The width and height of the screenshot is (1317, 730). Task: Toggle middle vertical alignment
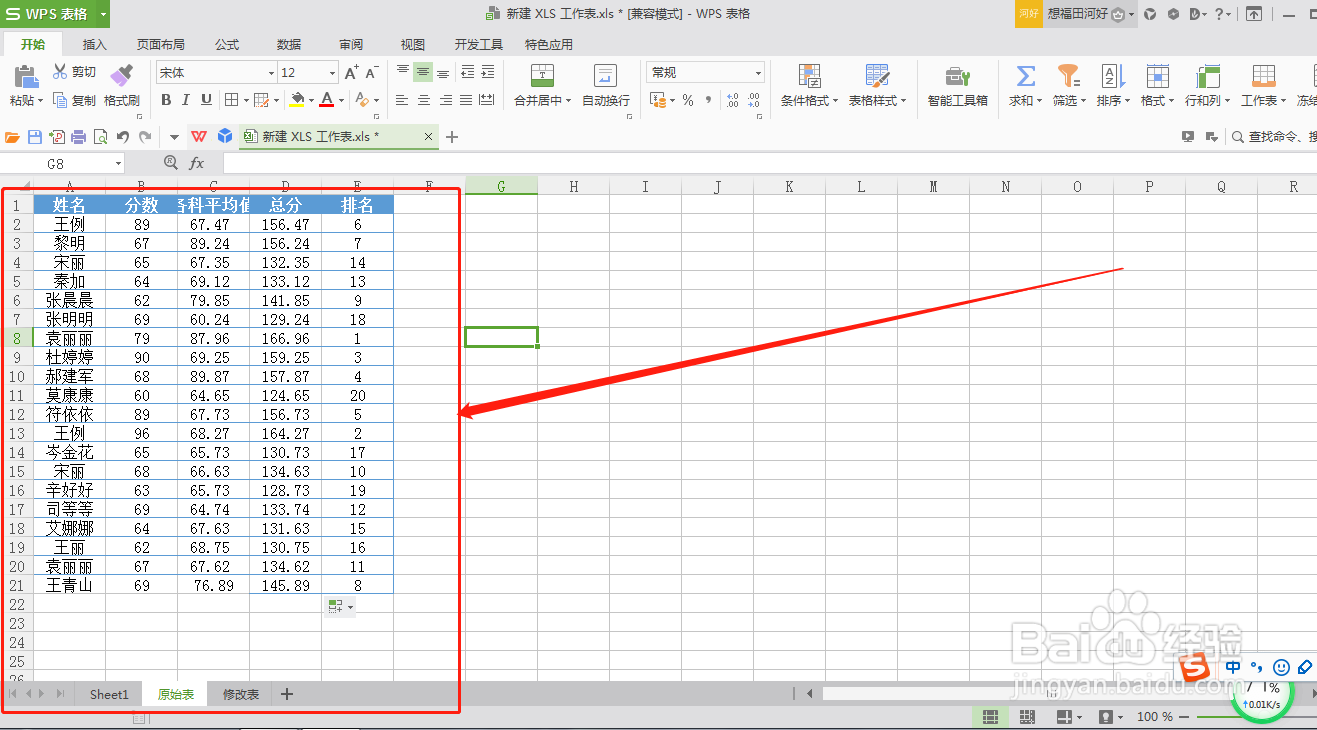point(423,72)
